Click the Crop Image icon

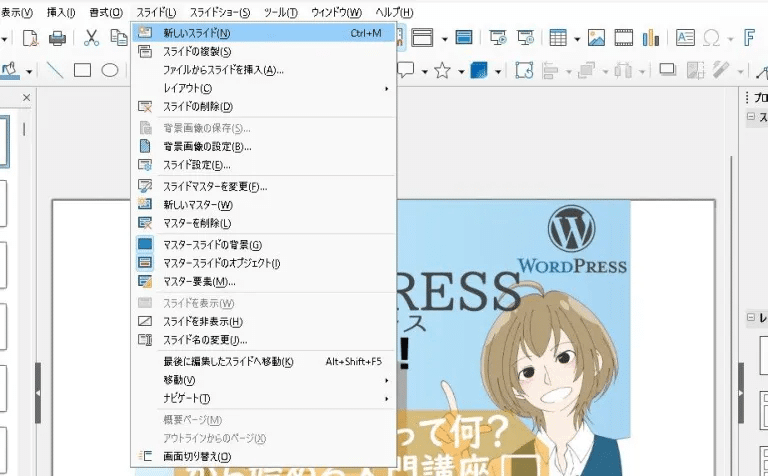point(695,71)
